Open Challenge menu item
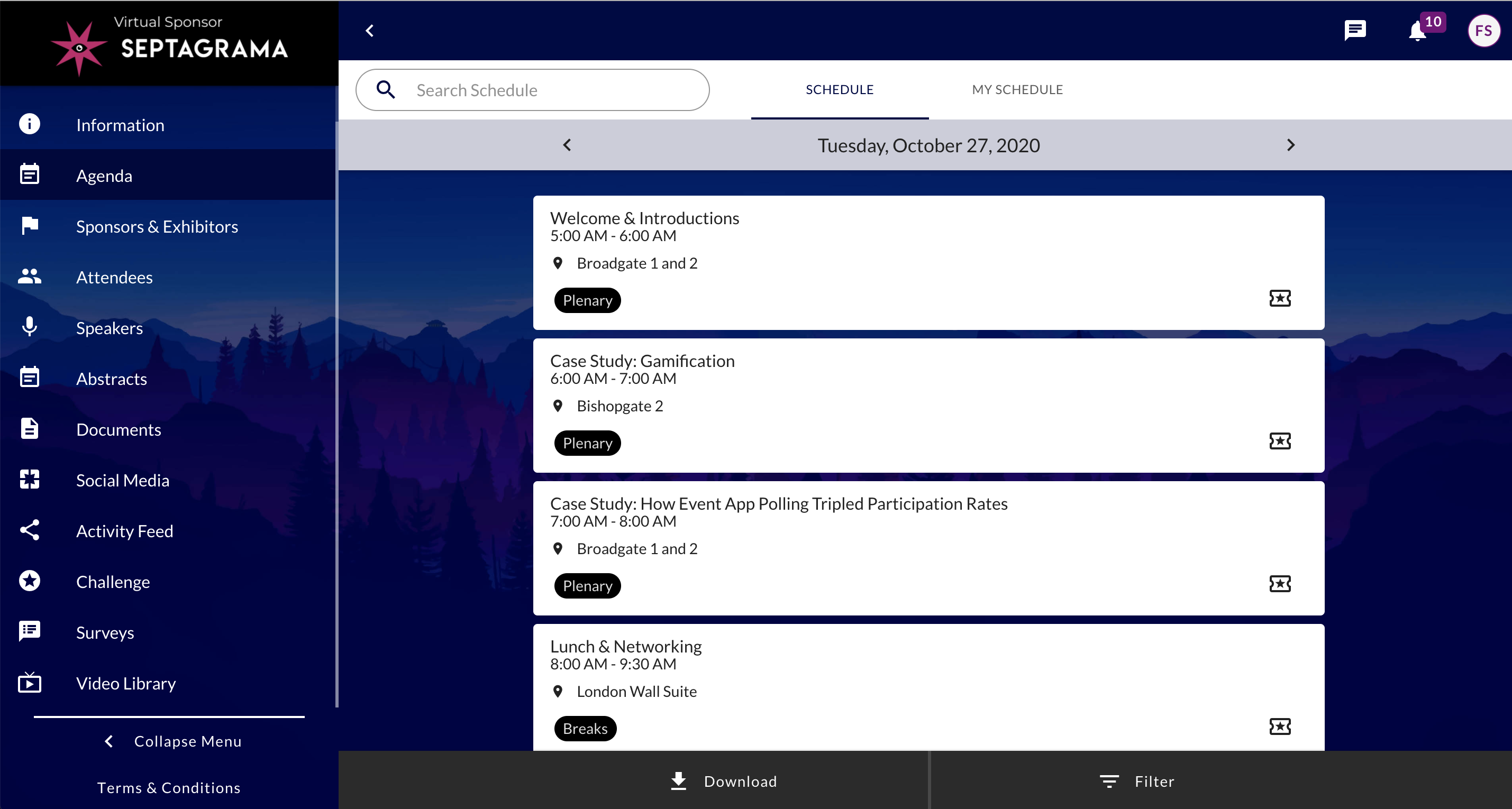1512x809 pixels. click(168, 581)
